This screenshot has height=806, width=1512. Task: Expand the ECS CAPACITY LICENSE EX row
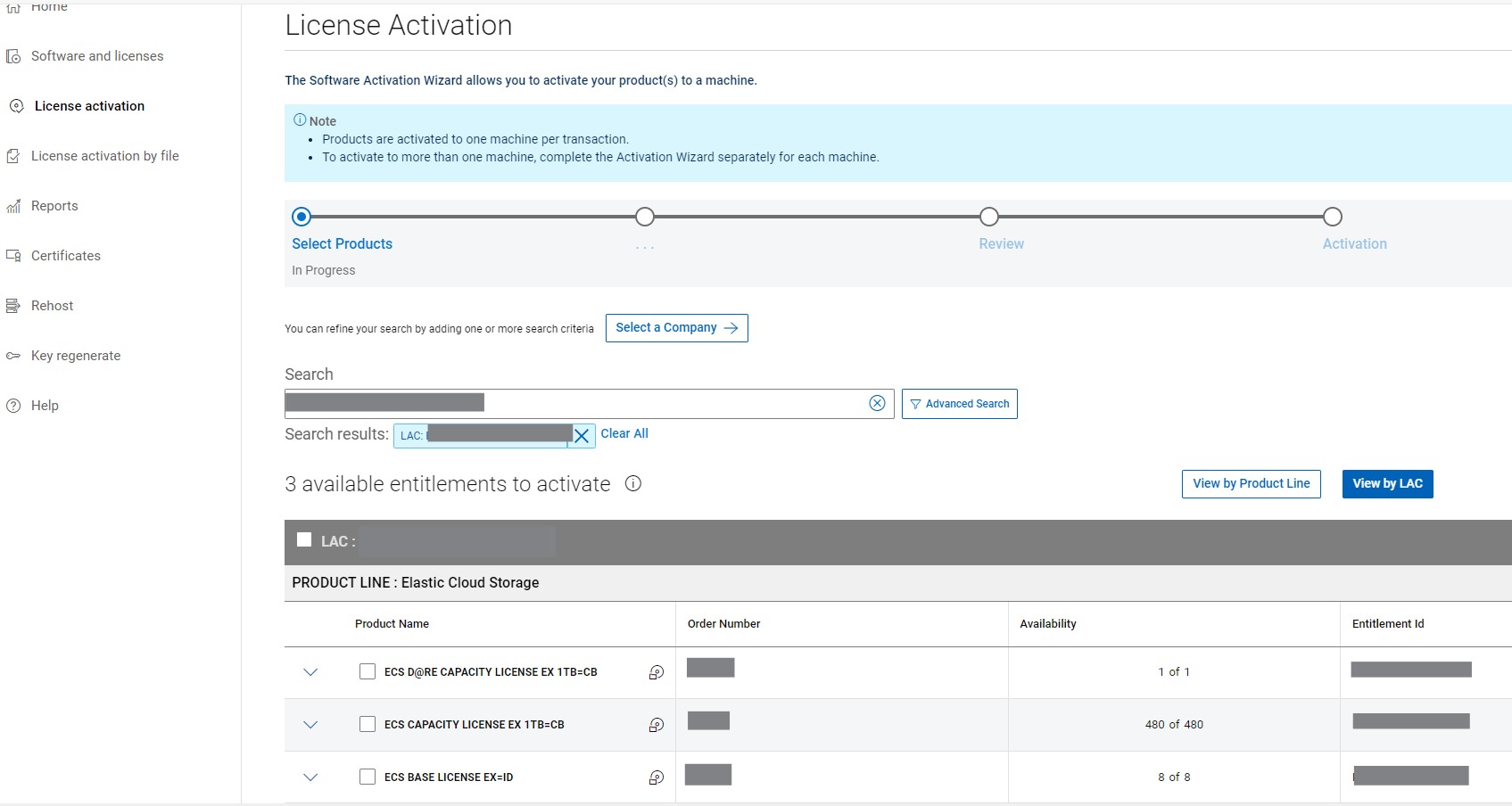point(310,725)
